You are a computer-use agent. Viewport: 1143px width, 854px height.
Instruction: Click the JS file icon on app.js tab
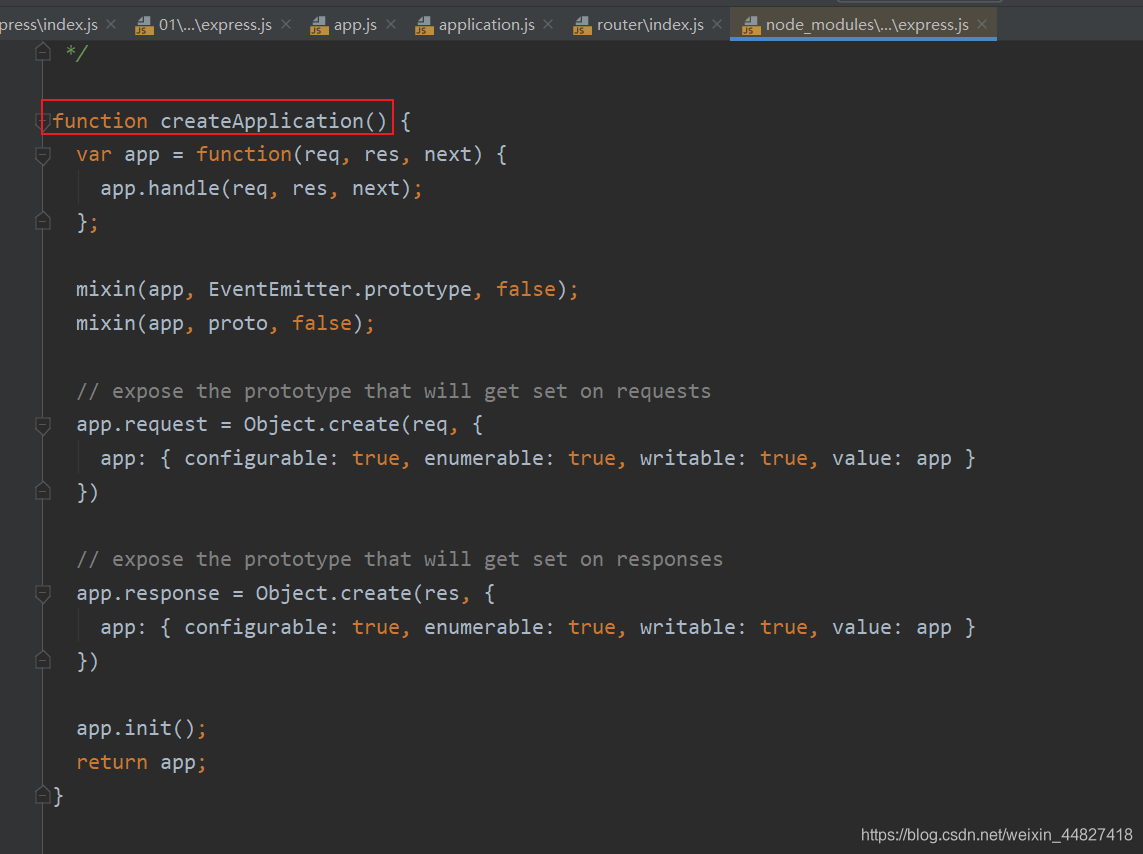pos(319,26)
